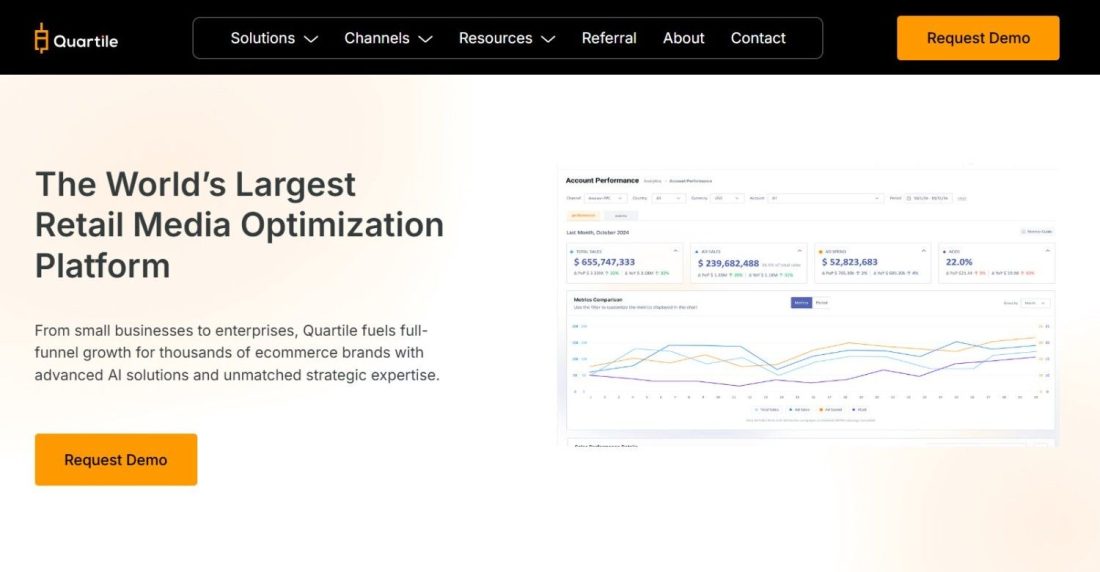
Task: Collapse the Total Sales card chevron
Action: pos(675,251)
